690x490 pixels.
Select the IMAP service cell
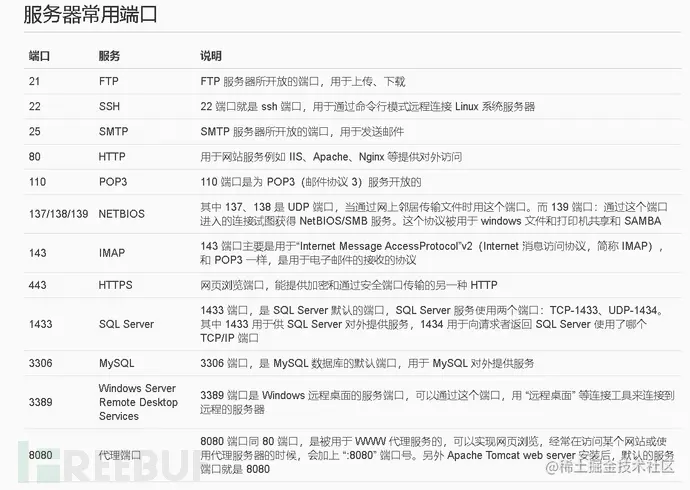112,253
